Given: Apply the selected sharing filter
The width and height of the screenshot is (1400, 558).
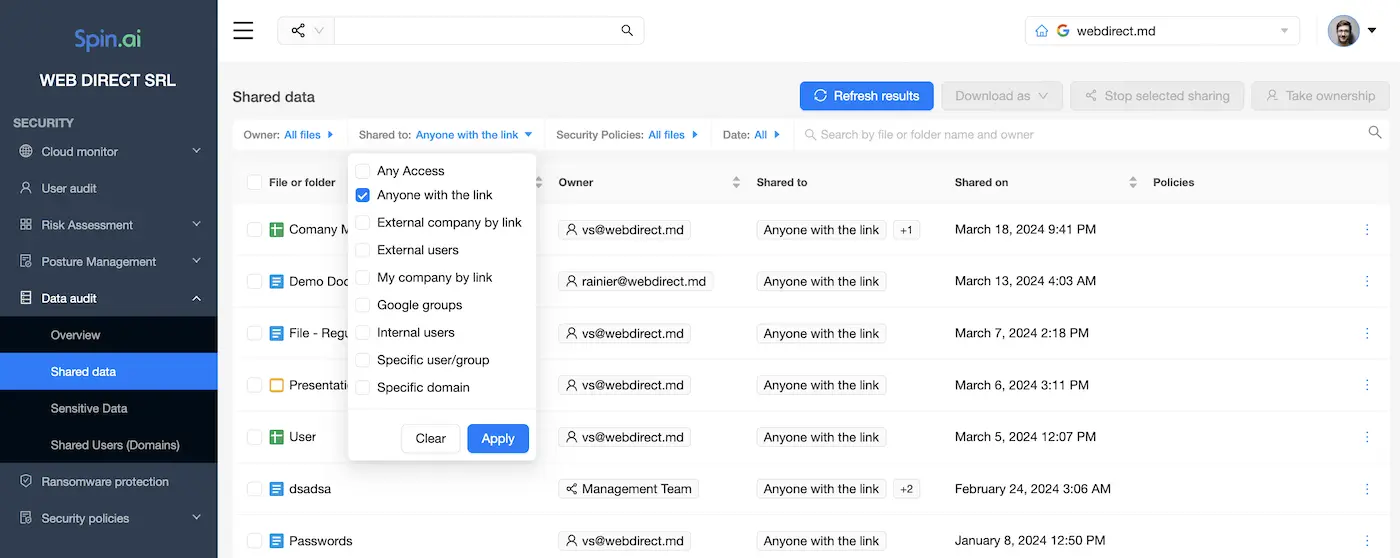Looking at the screenshot, I should tap(497, 438).
